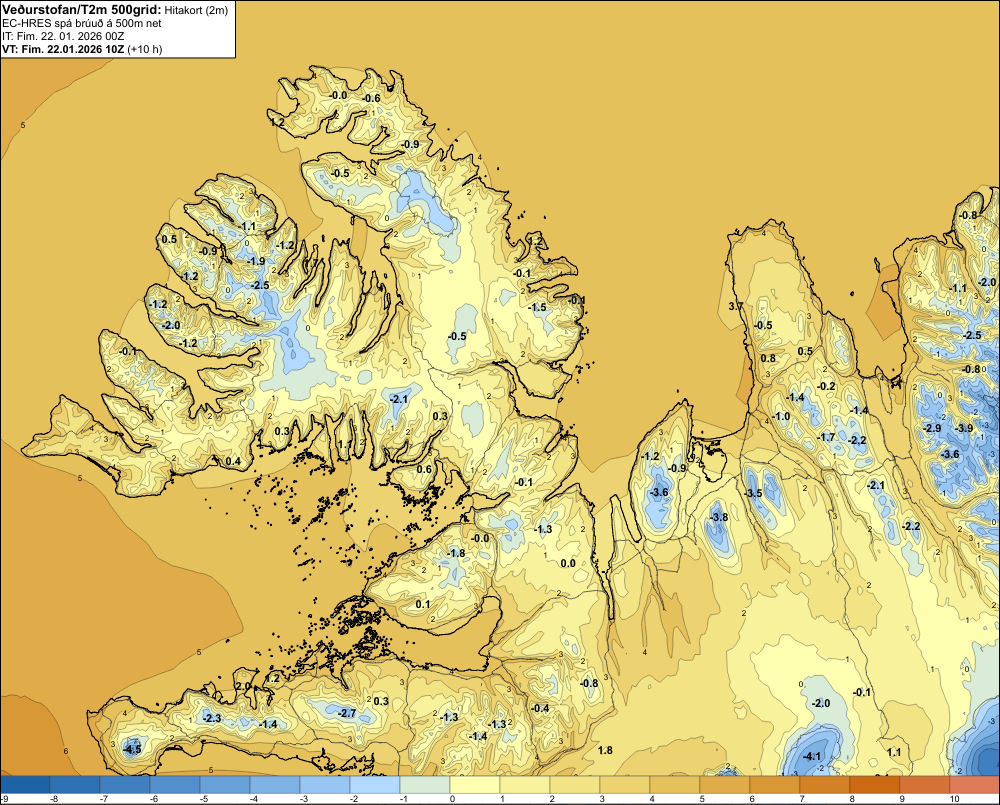
Task: Click the -3.9 temperature value
Action: pos(964,428)
